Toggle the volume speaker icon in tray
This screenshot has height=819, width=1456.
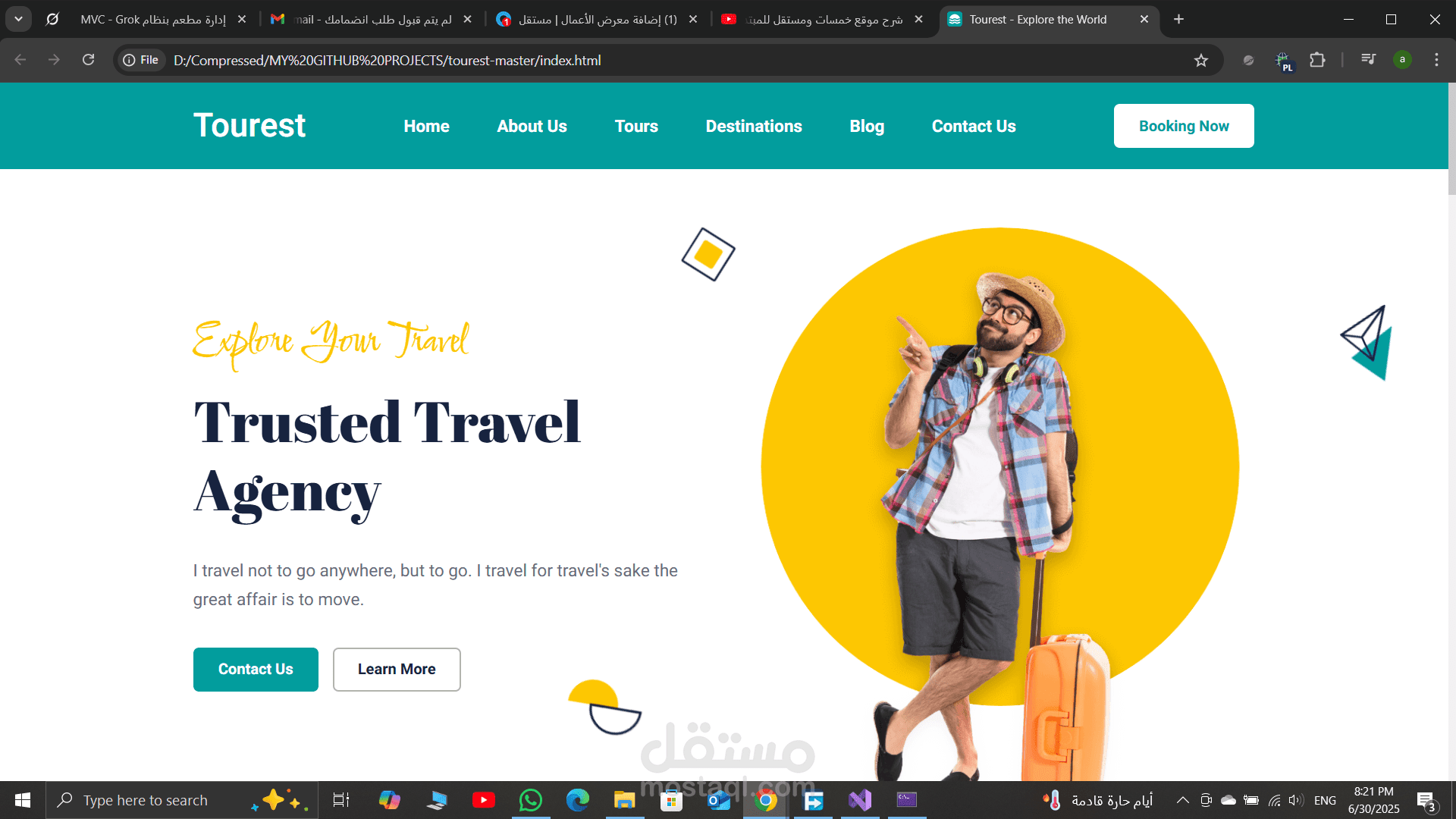pyautogui.click(x=1295, y=800)
